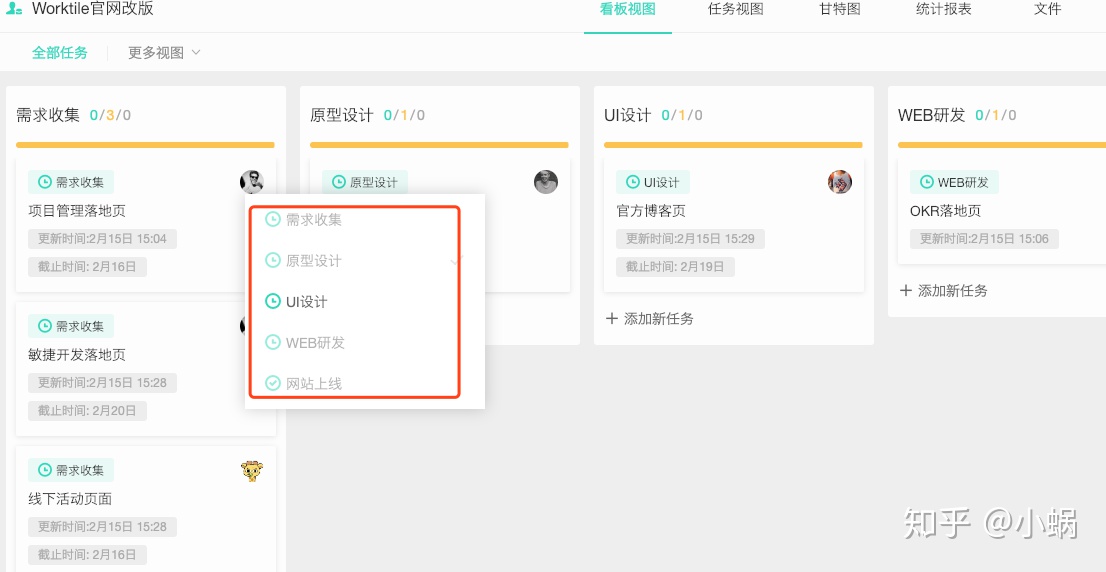The width and height of the screenshot is (1106, 572).
Task: Expand the 更多视图 dropdown
Action: pyautogui.click(x=164, y=53)
